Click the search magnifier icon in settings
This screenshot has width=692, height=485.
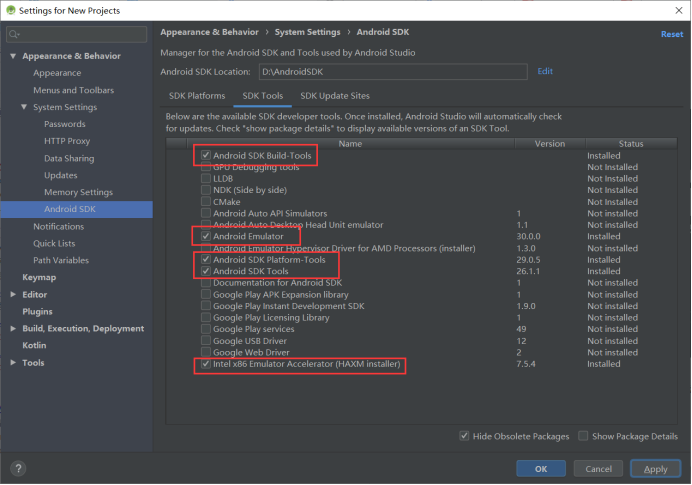(x=14, y=34)
